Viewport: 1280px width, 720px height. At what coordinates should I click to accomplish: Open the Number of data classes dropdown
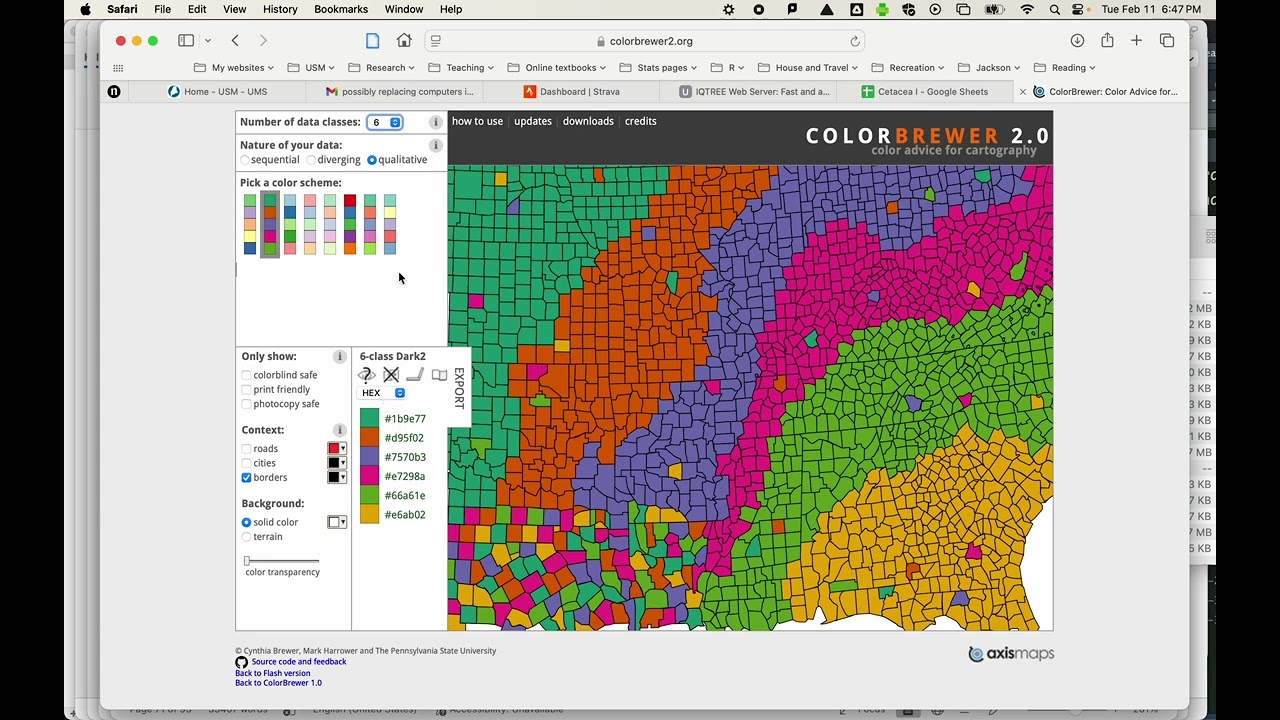384,122
